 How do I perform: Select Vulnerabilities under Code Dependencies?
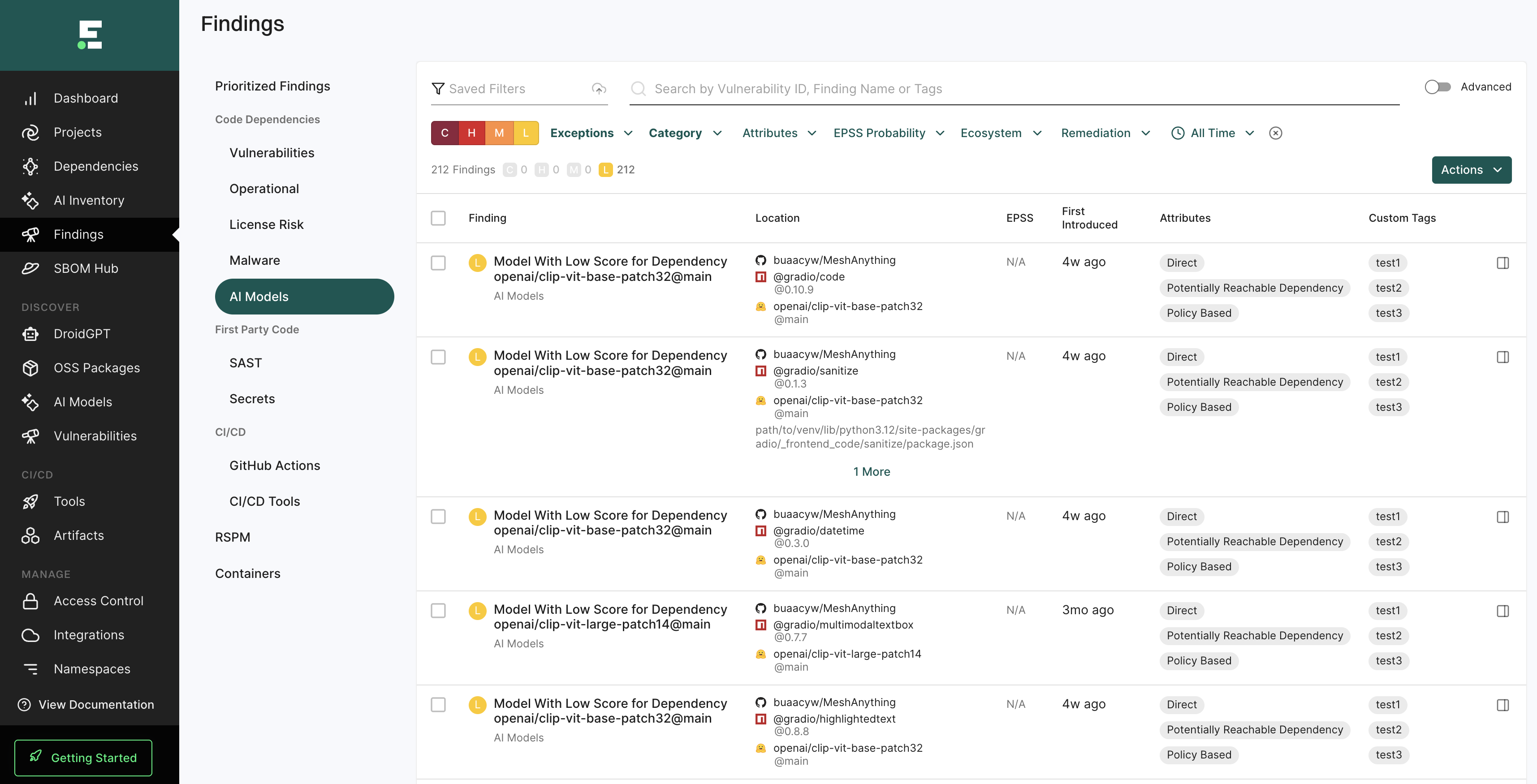pyautogui.click(x=272, y=153)
